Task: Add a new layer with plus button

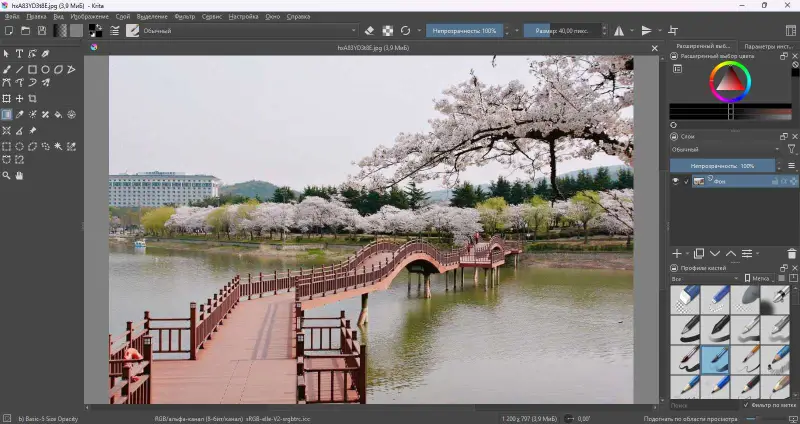Action: click(677, 254)
